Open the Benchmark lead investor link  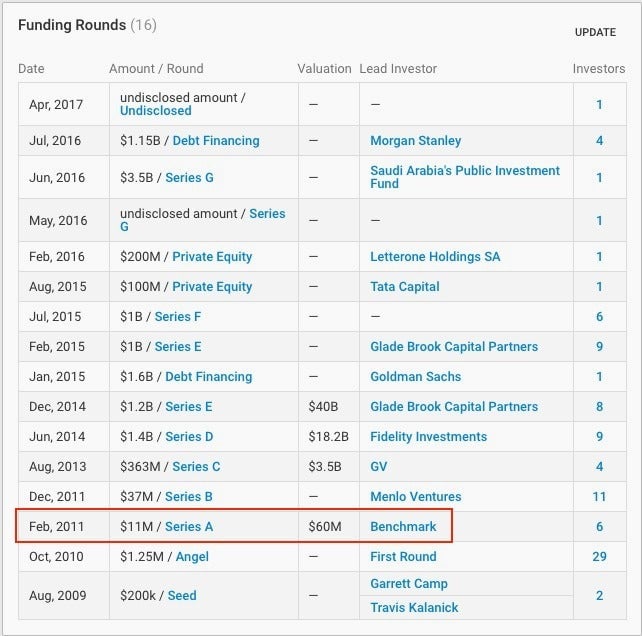coord(403,526)
